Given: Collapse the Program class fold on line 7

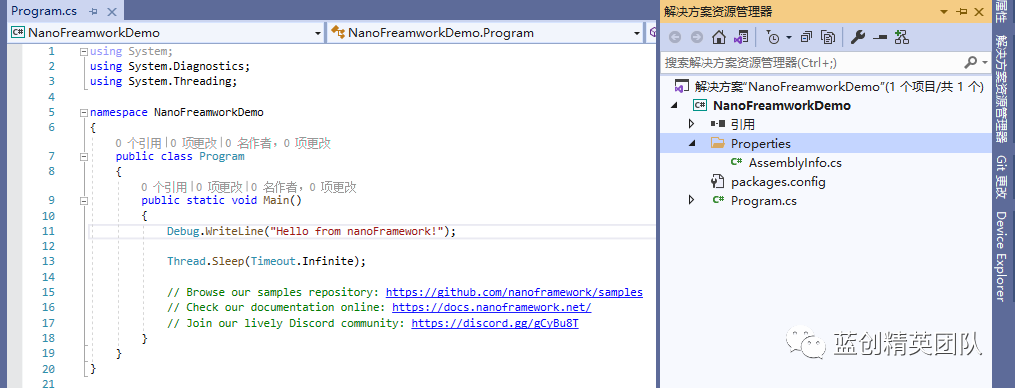Looking at the screenshot, I should pyautogui.click(x=83, y=157).
